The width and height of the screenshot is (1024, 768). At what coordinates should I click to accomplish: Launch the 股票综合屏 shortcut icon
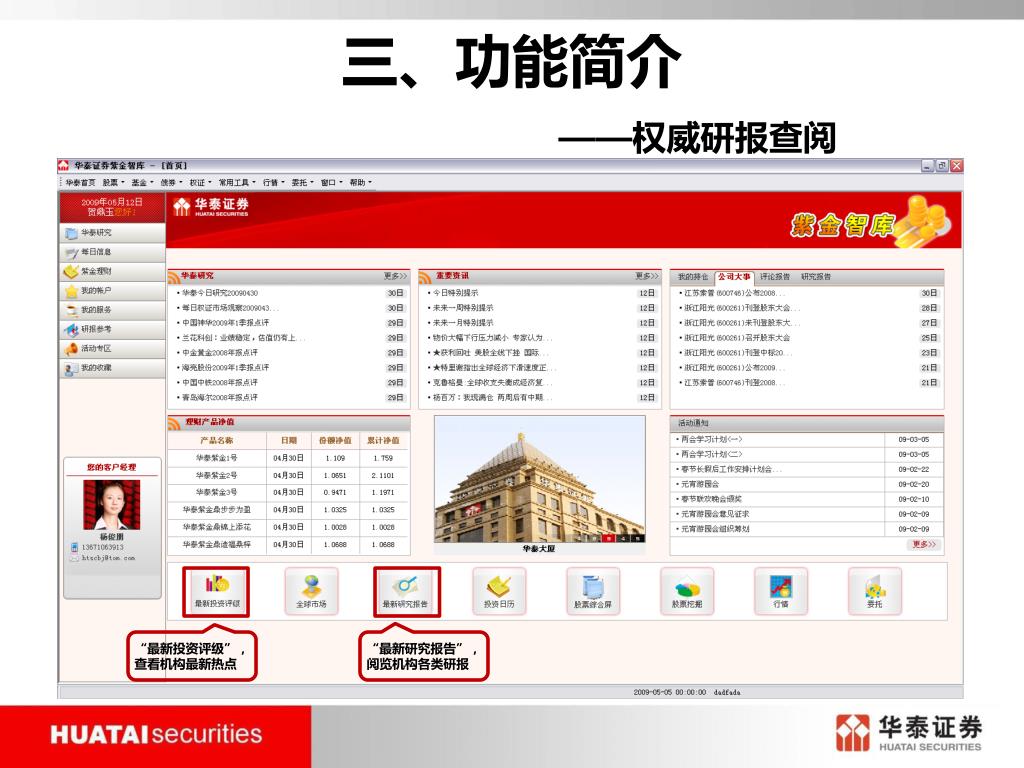tap(592, 592)
